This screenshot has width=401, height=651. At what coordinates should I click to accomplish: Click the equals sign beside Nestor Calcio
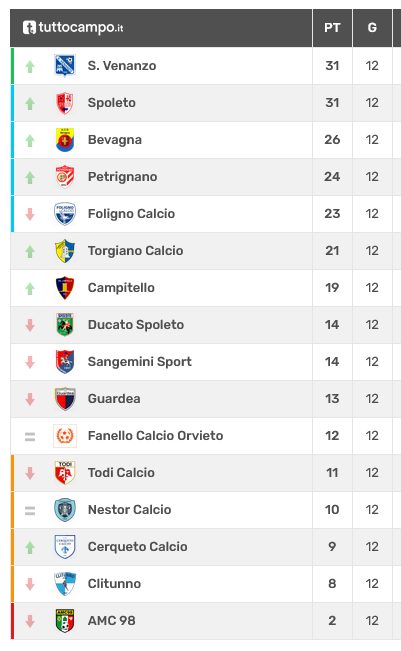(30, 511)
